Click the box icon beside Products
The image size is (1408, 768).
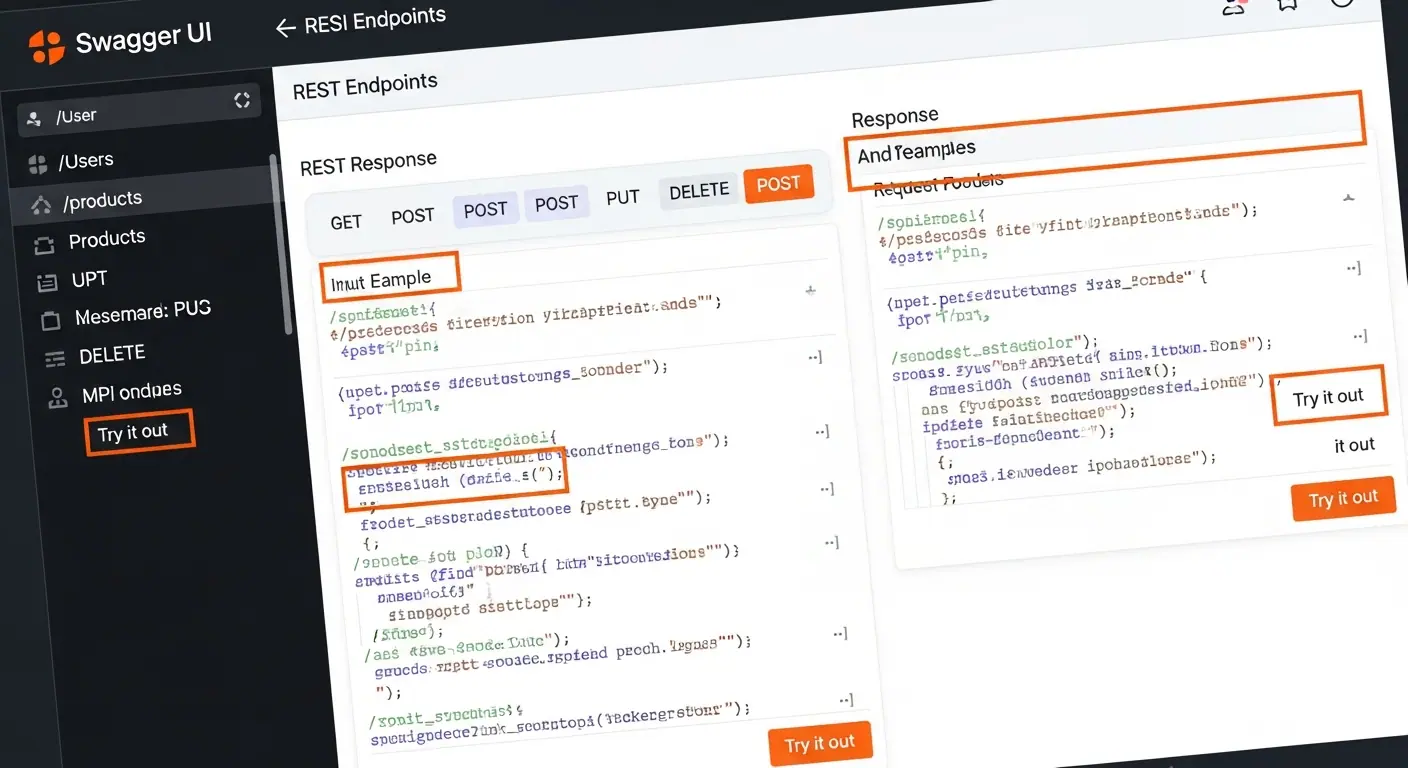pos(44,244)
